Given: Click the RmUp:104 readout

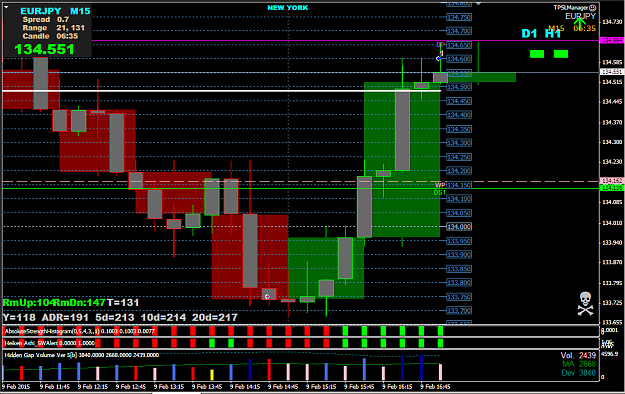Looking at the screenshot, I should [28, 303].
